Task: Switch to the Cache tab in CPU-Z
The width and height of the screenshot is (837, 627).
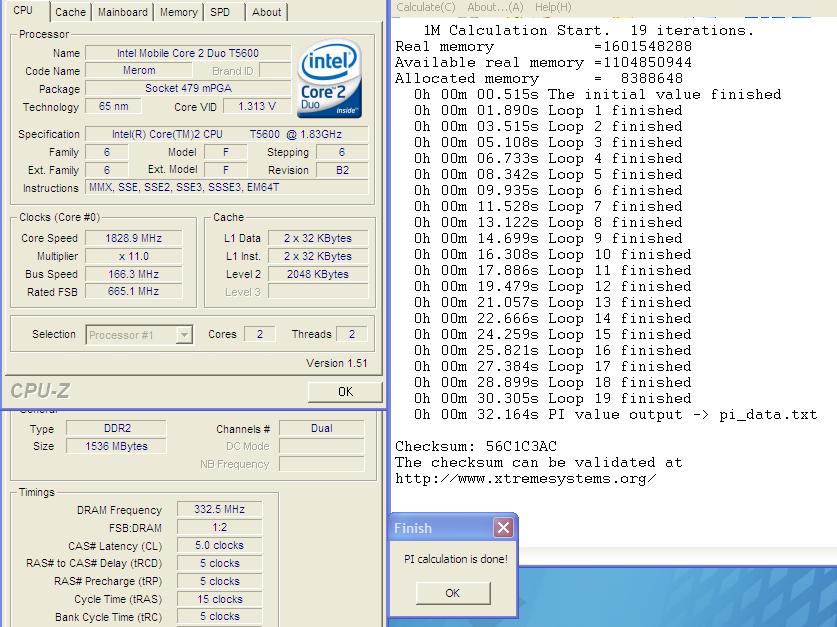Action: pyautogui.click(x=70, y=12)
